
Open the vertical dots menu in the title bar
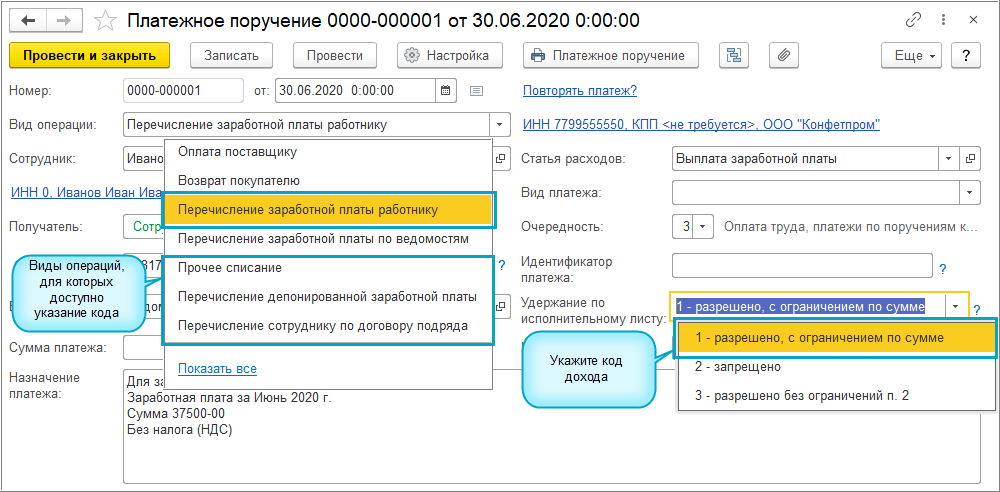click(943, 20)
